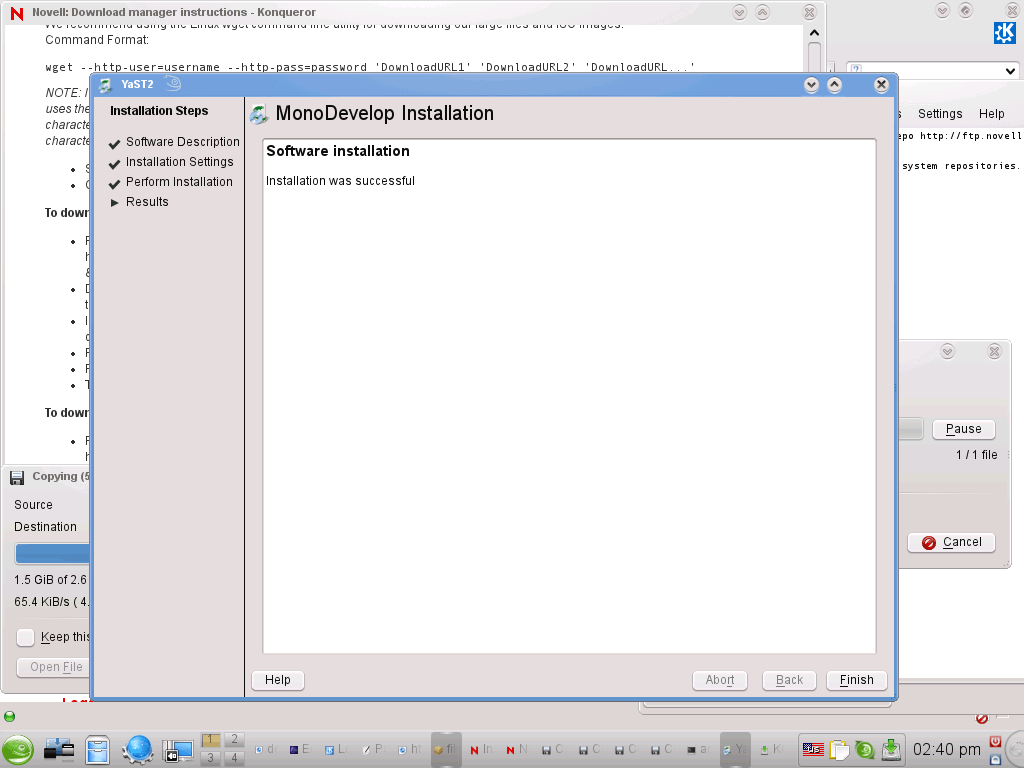The height and width of the screenshot is (768, 1024).
Task: Click the 02:40 pm panel clock
Action: click(x=946, y=750)
